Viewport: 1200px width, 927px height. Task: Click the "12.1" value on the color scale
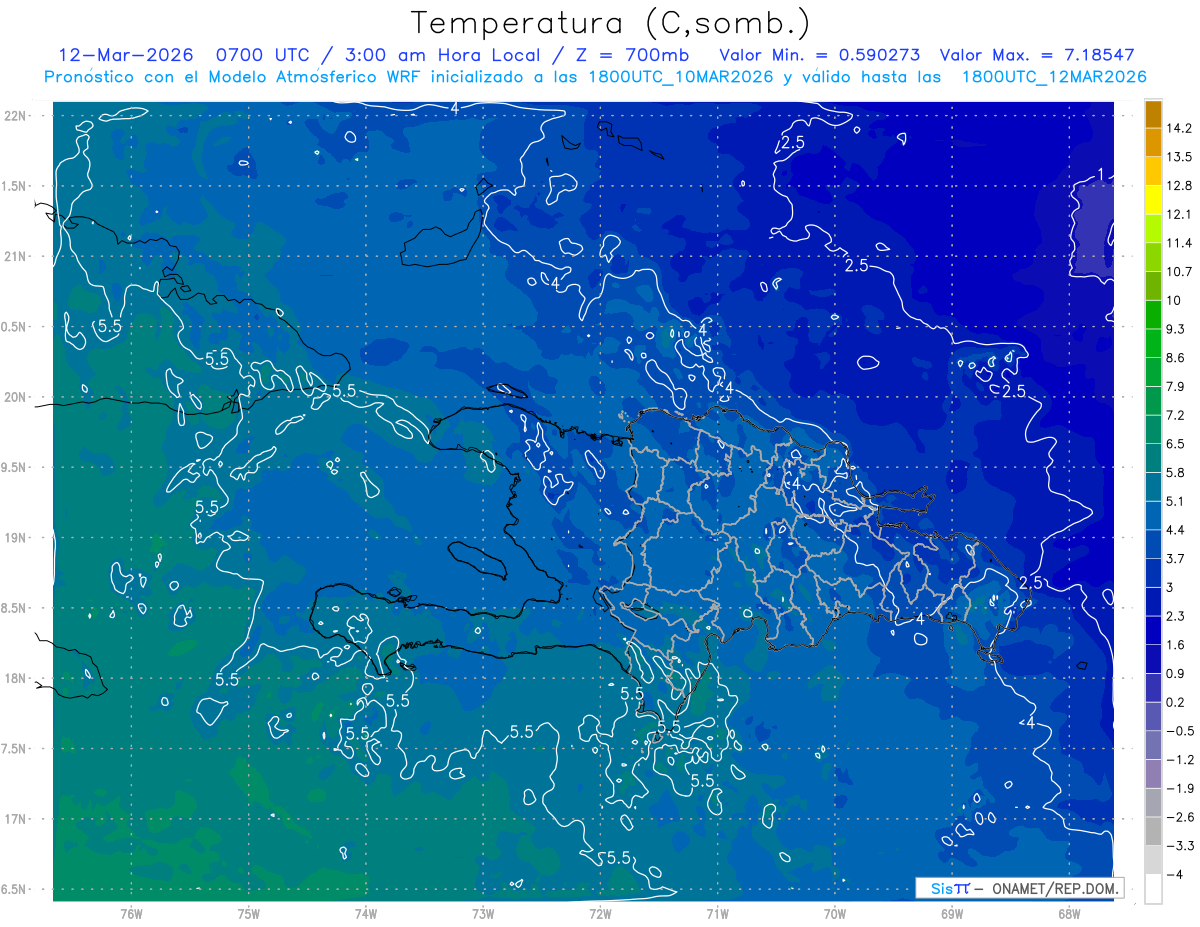coord(1180,215)
